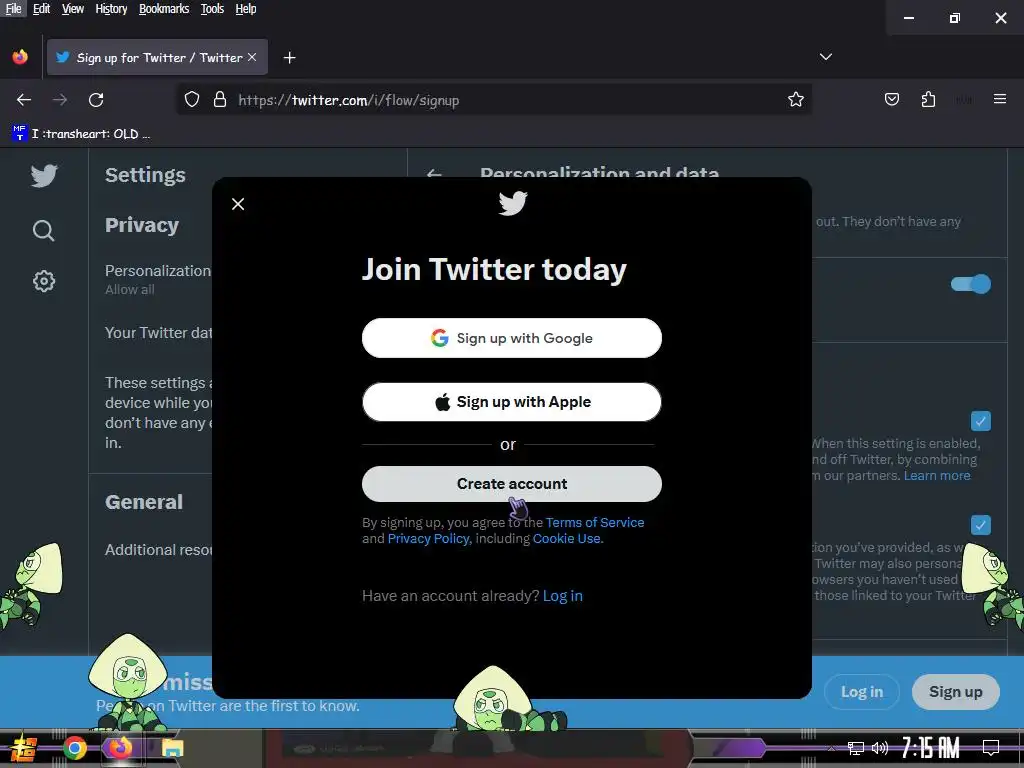Open the Firefox Help menu
The height and width of the screenshot is (768, 1024).
click(x=246, y=8)
